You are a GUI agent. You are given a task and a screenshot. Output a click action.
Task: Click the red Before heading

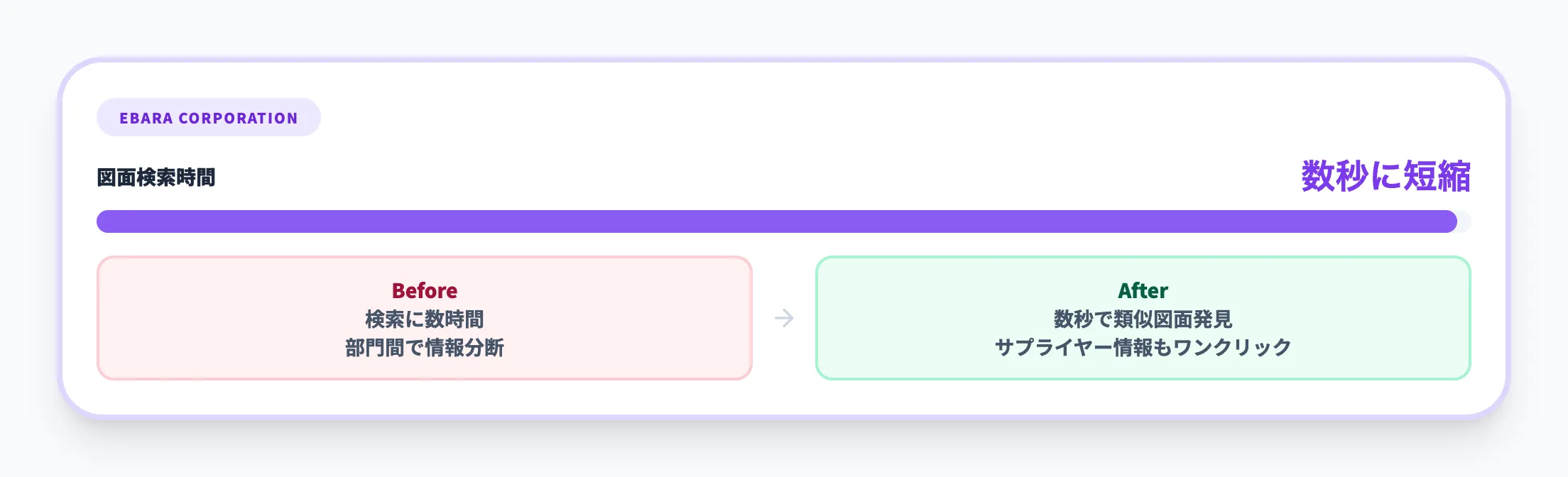[425, 291]
